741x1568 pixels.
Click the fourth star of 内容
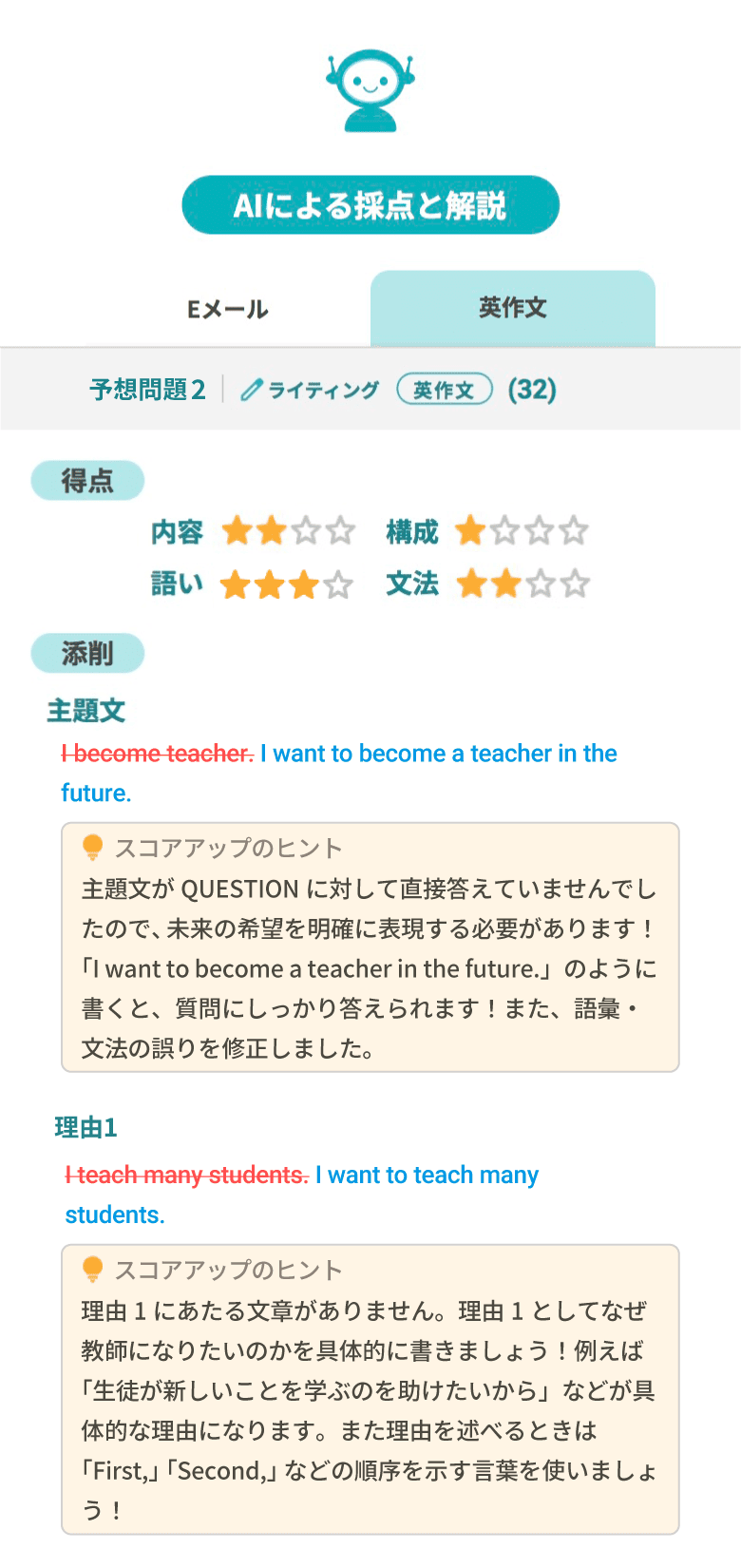pos(340,530)
